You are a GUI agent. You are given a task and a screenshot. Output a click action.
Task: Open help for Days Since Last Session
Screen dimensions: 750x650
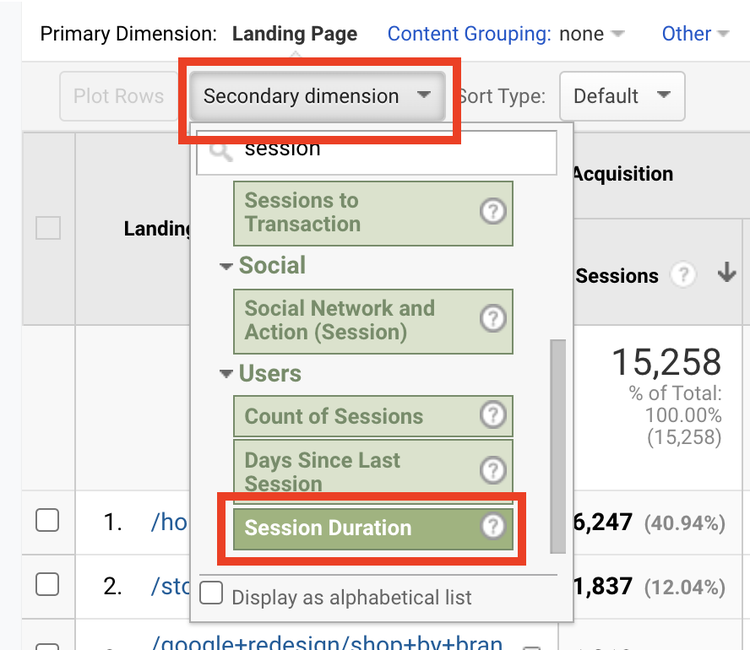pyautogui.click(x=493, y=470)
